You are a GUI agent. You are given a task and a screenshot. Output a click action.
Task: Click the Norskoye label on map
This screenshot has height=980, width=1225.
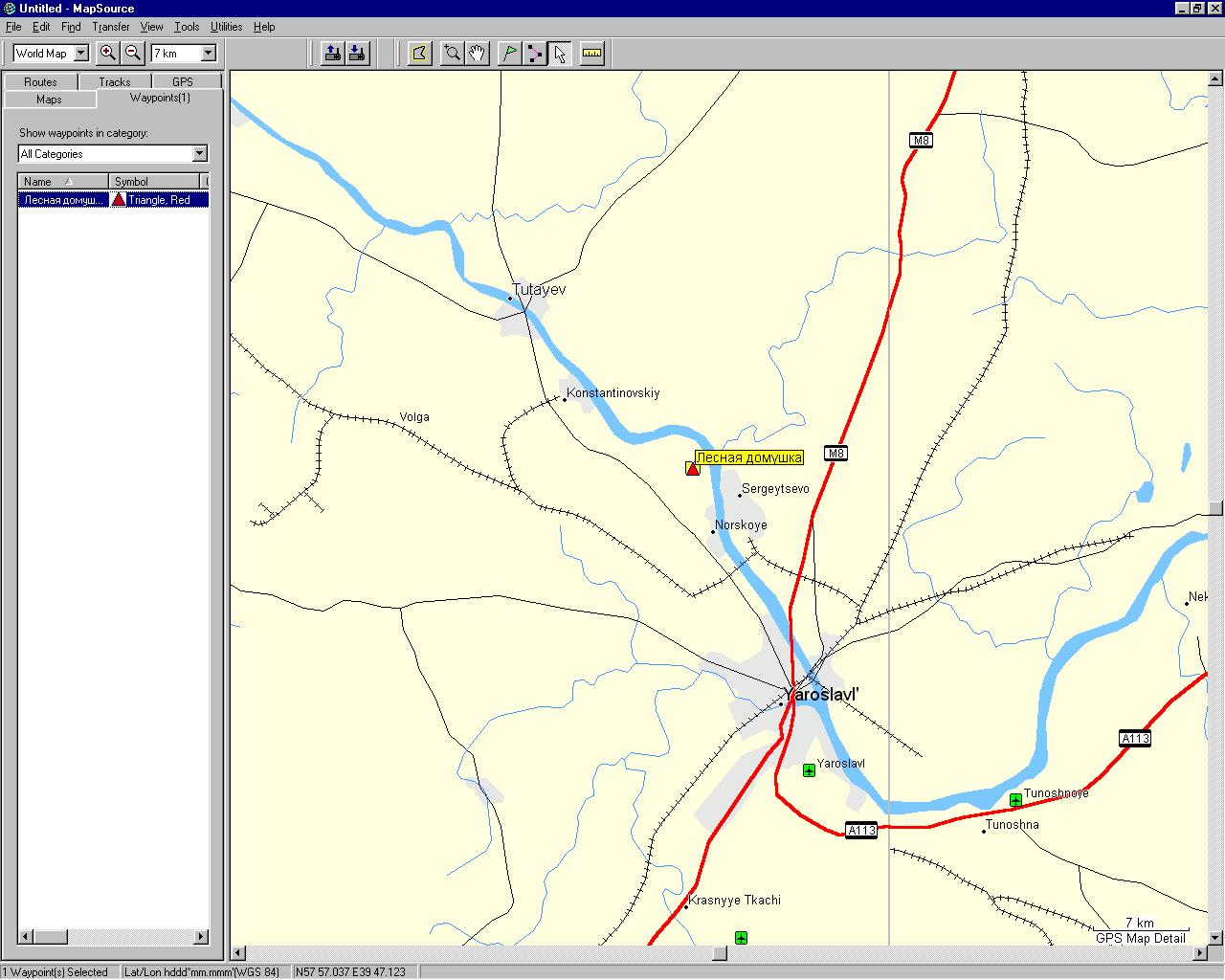point(742,525)
